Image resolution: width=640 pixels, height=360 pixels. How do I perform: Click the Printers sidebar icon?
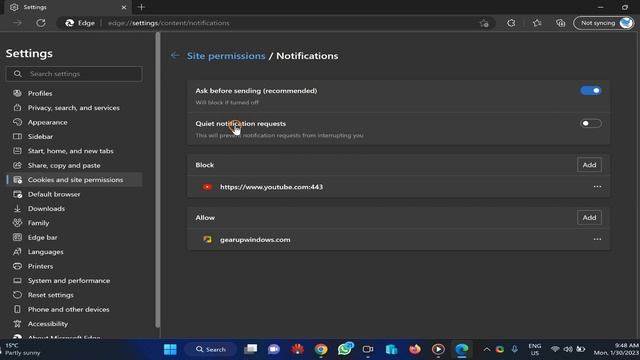(17, 266)
